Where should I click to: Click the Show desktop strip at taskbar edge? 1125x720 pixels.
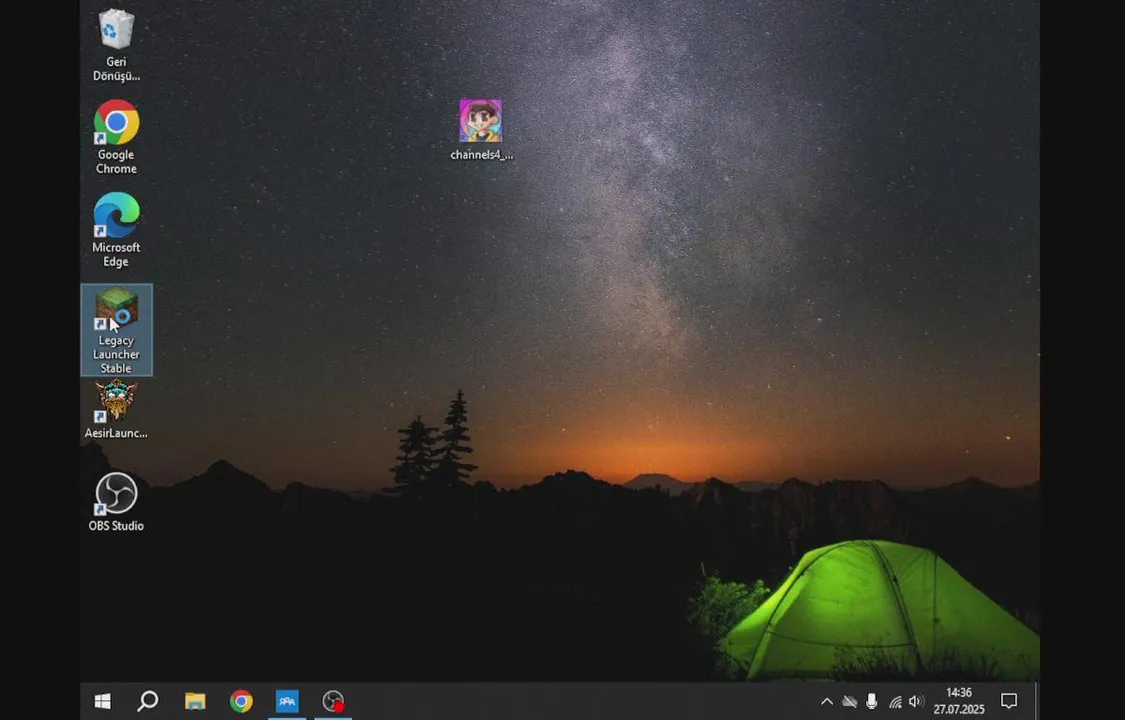pyautogui.click(x=1037, y=701)
